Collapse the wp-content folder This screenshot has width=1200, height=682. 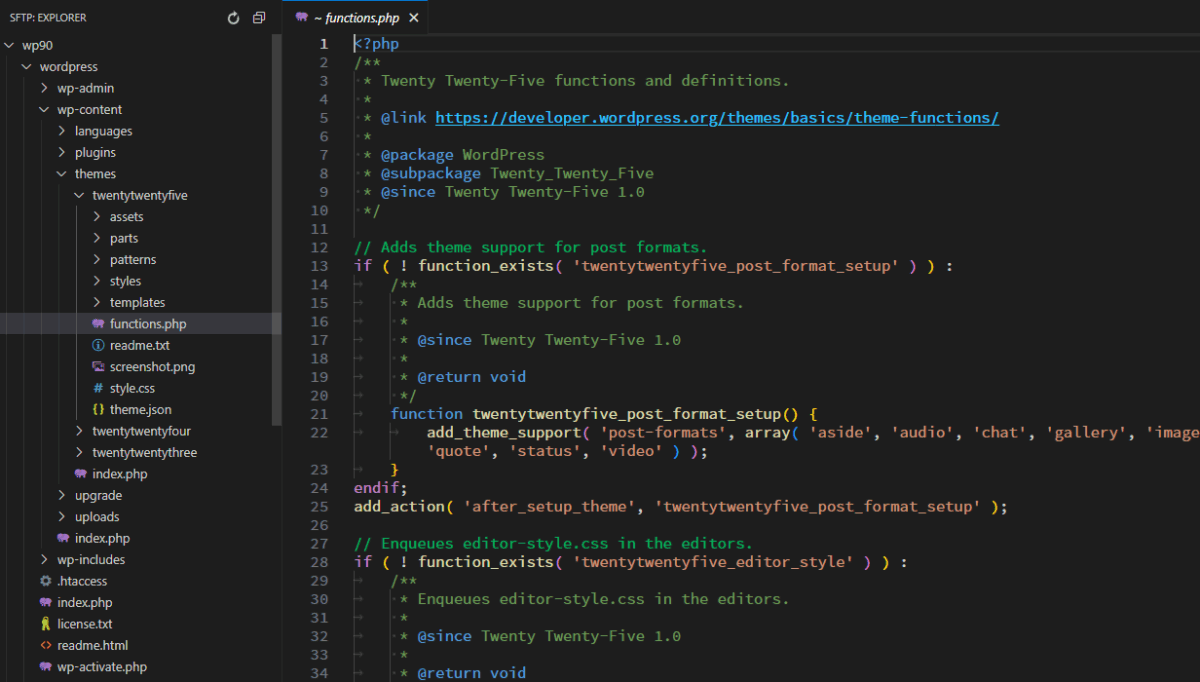coord(45,110)
